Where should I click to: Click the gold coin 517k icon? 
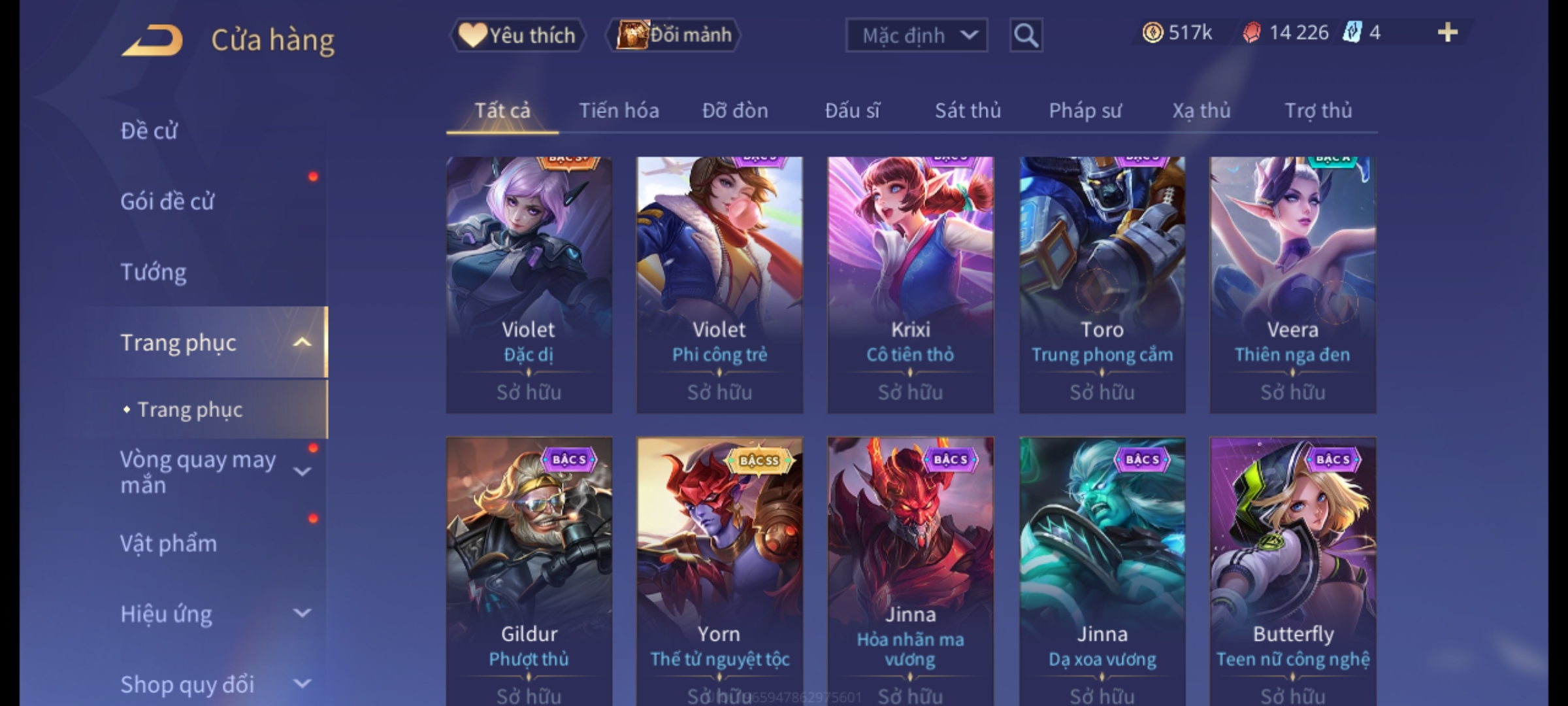point(1152,33)
